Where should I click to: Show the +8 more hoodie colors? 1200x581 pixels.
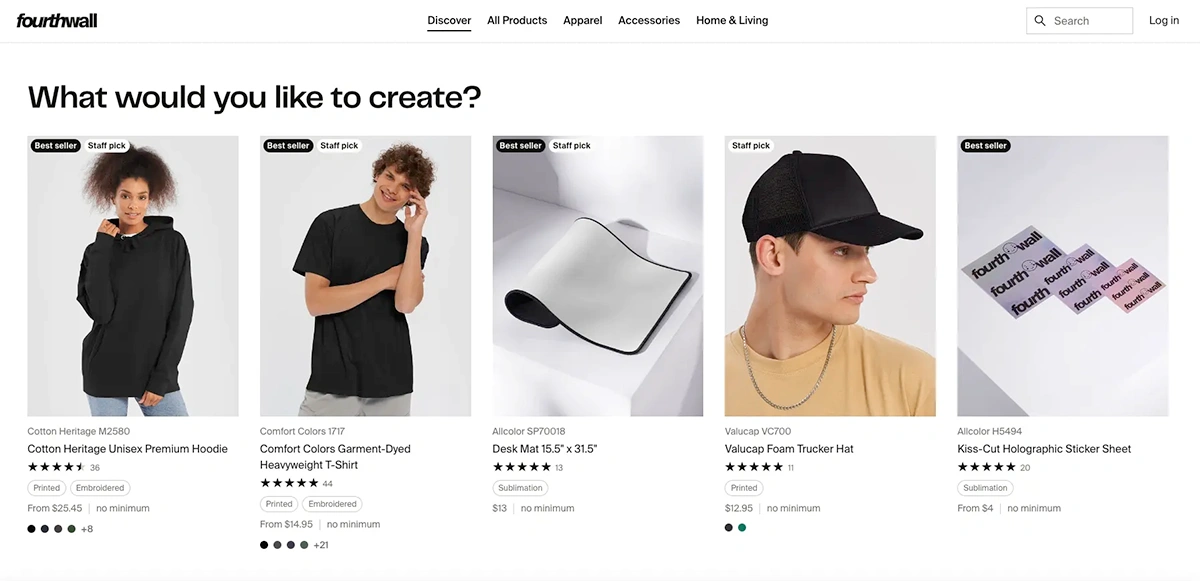click(87, 529)
